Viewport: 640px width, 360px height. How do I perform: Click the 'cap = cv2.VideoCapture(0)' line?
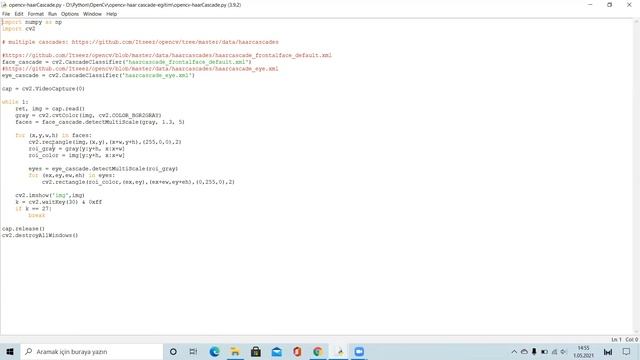click(43, 89)
